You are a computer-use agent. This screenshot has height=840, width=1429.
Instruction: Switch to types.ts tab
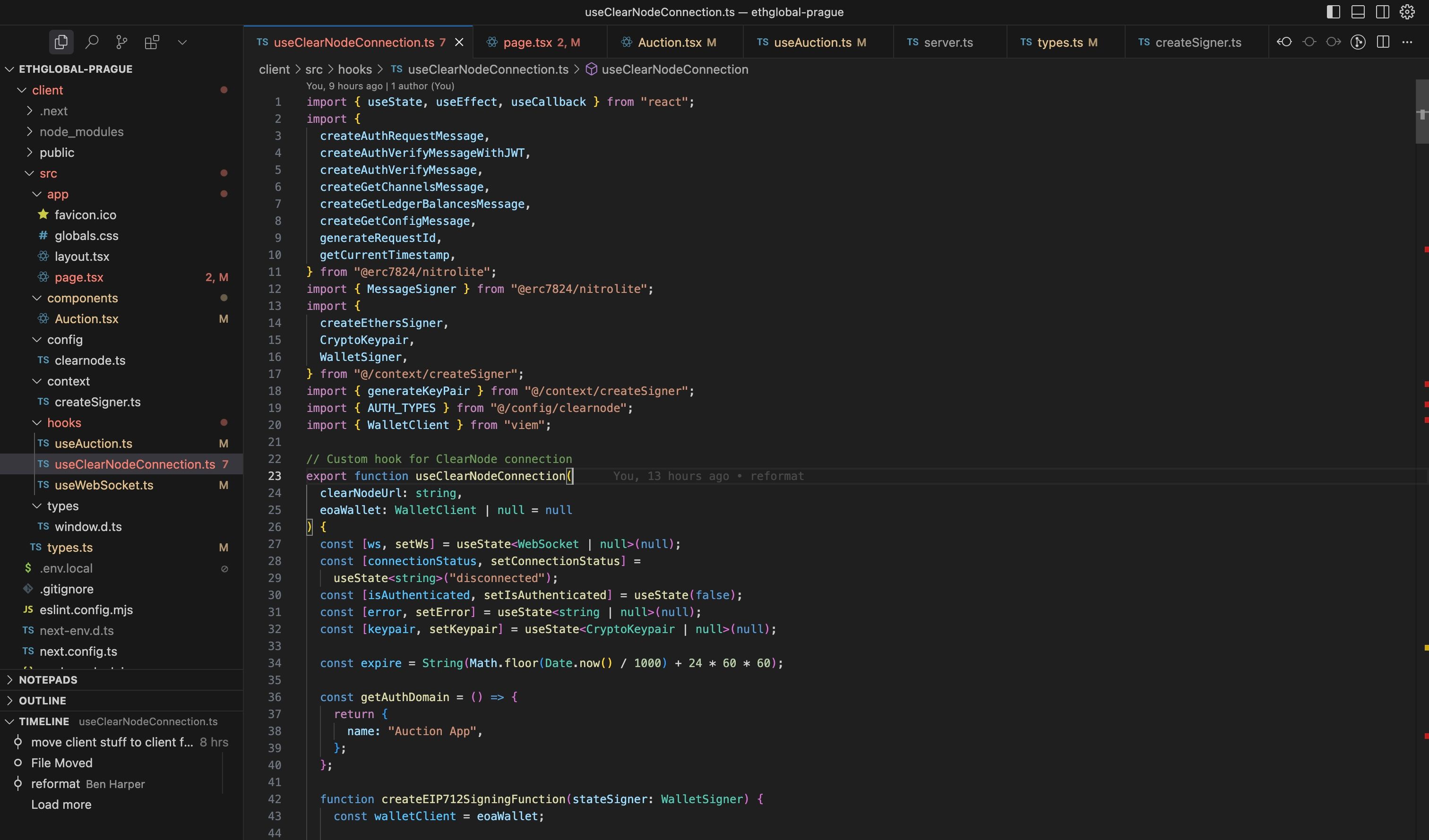[1066, 43]
